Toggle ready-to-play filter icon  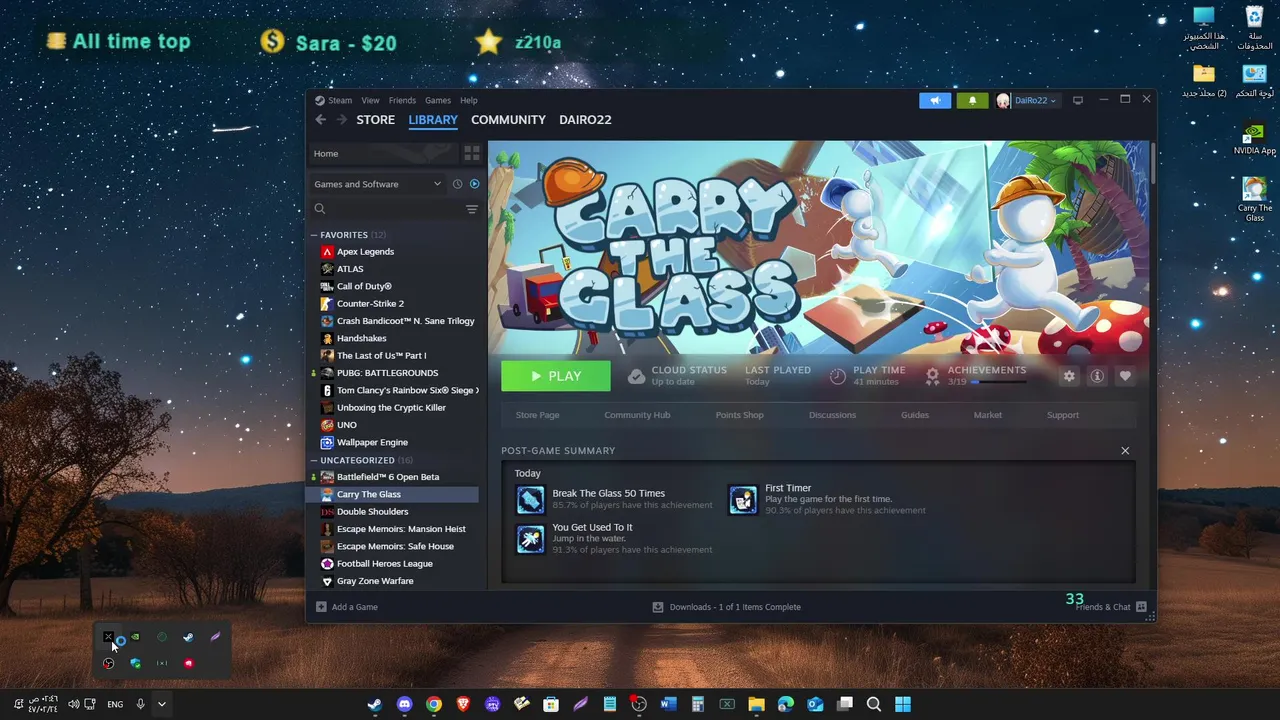474,184
